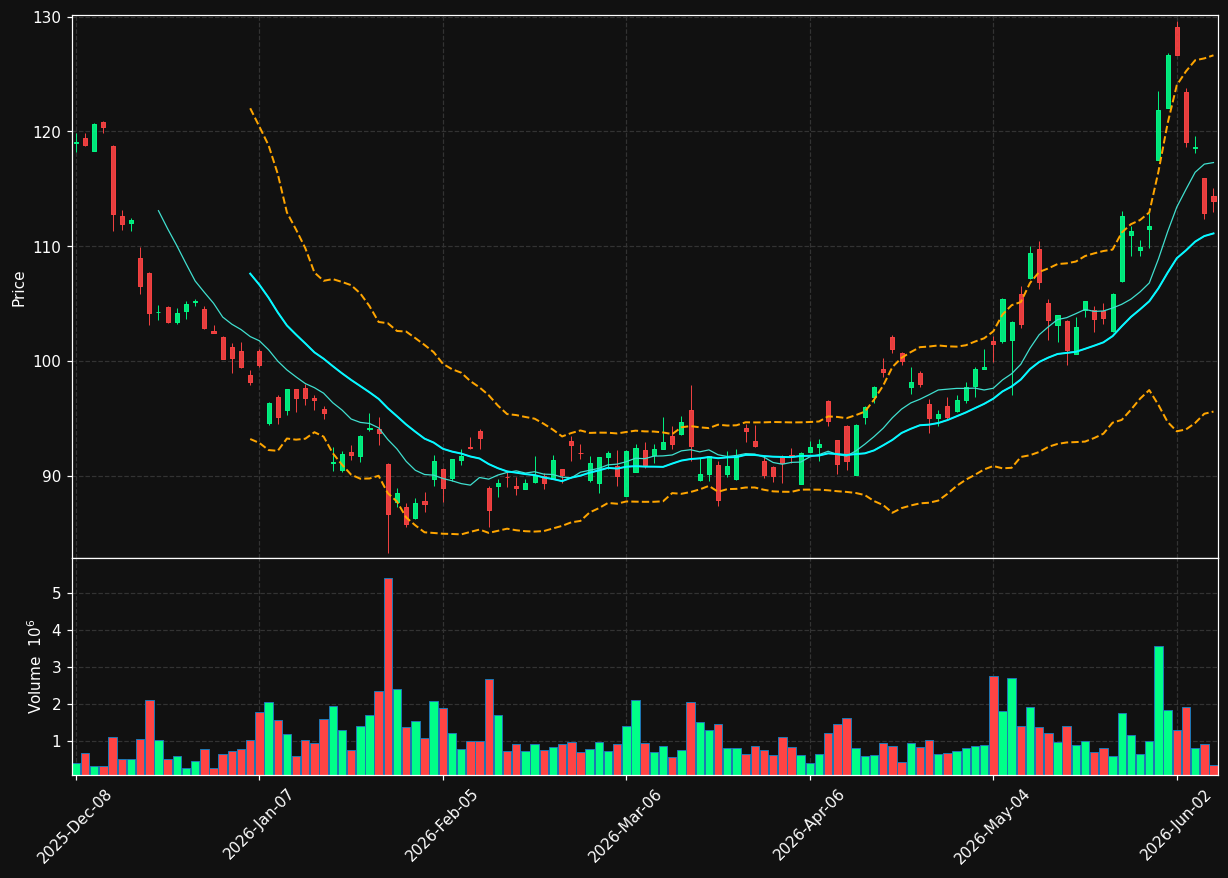Click the 2026-Mar-06 date label
Image resolution: width=1228 pixels, height=878 pixels.
pyautogui.click(x=624, y=825)
